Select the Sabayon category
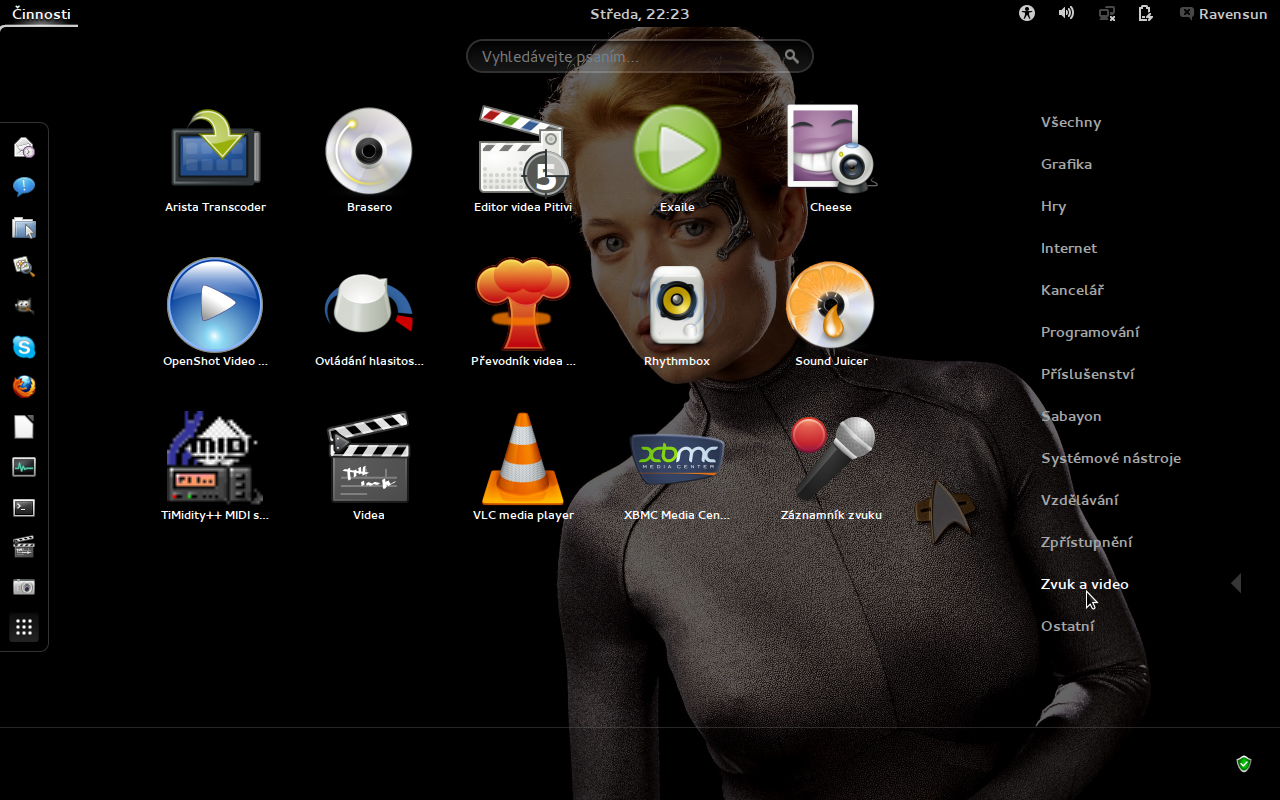This screenshot has height=800, width=1280. 1071,416
